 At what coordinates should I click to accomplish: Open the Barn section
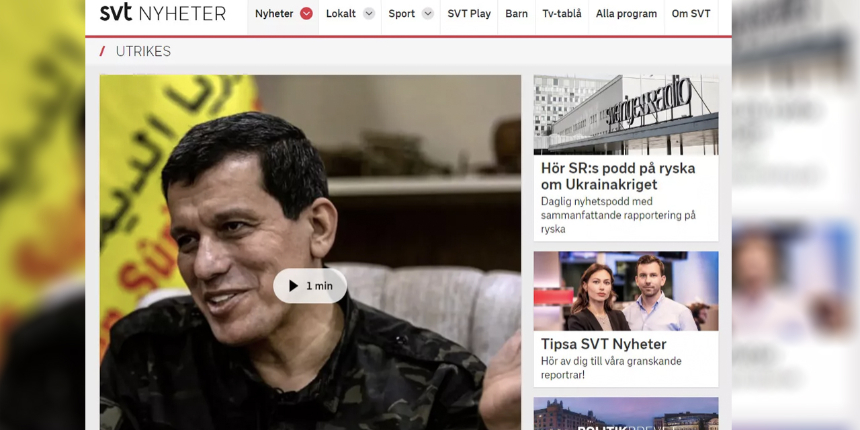[x=516, y=14]
